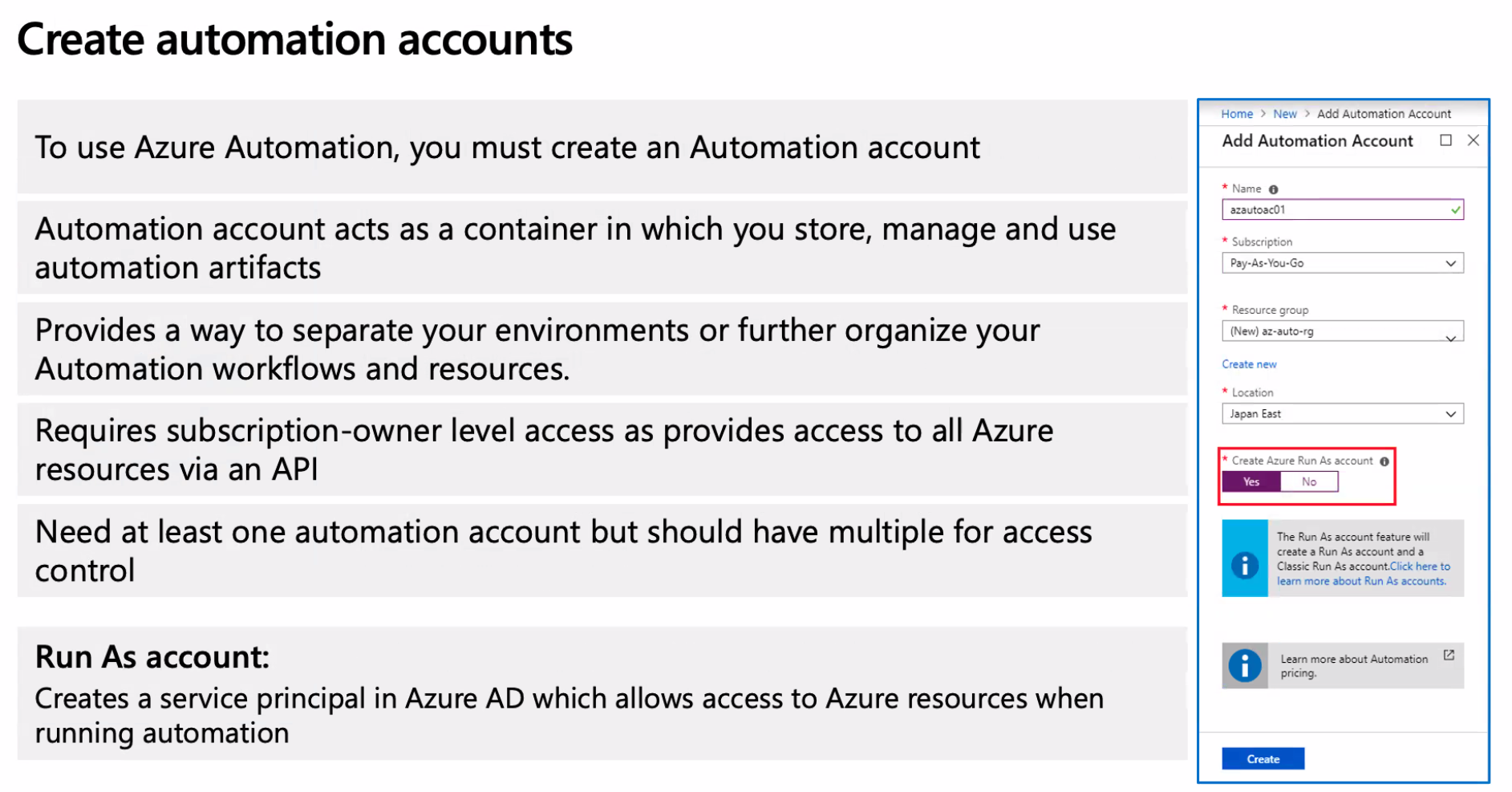Viewport: 1512px width, 792px height.
Task: Open learn more about Run As accounts link
Action: (1363, 574)
